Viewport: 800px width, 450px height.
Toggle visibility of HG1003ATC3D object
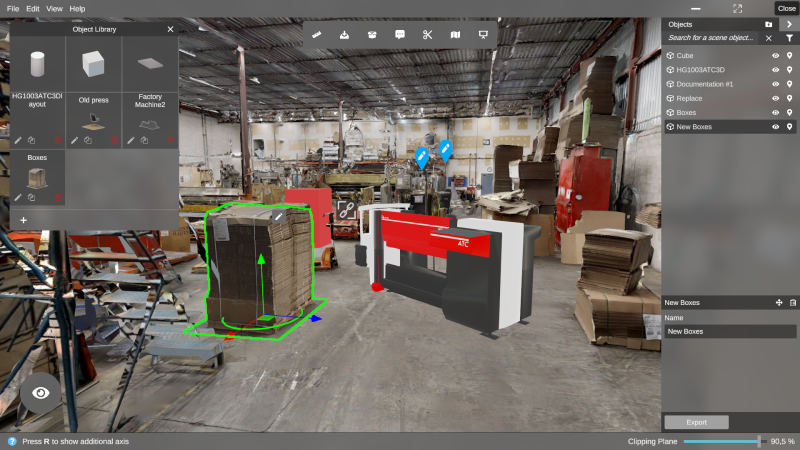click(x=776, y=70)
